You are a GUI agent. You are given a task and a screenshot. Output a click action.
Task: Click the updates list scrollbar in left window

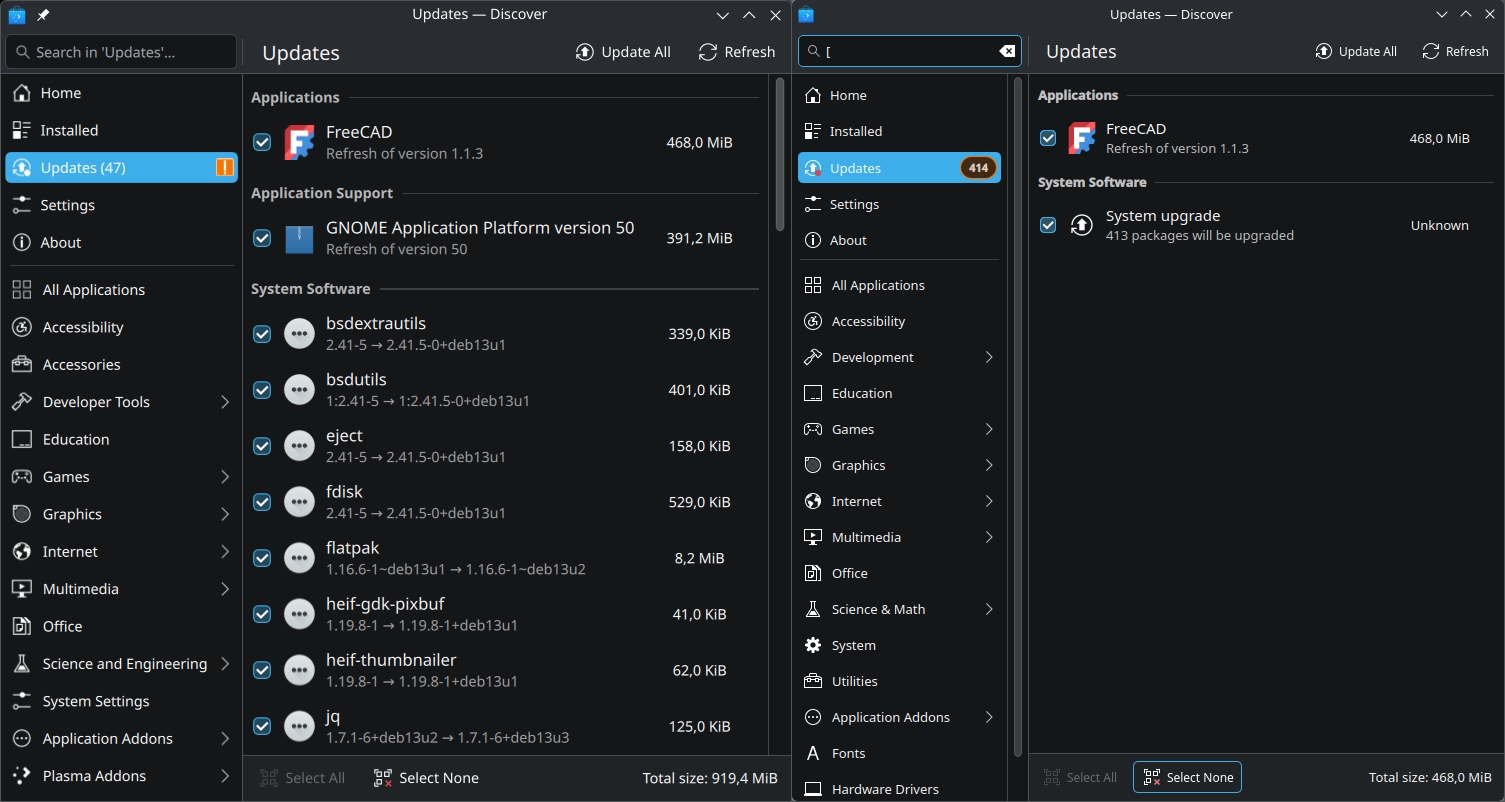click(780, 155)
